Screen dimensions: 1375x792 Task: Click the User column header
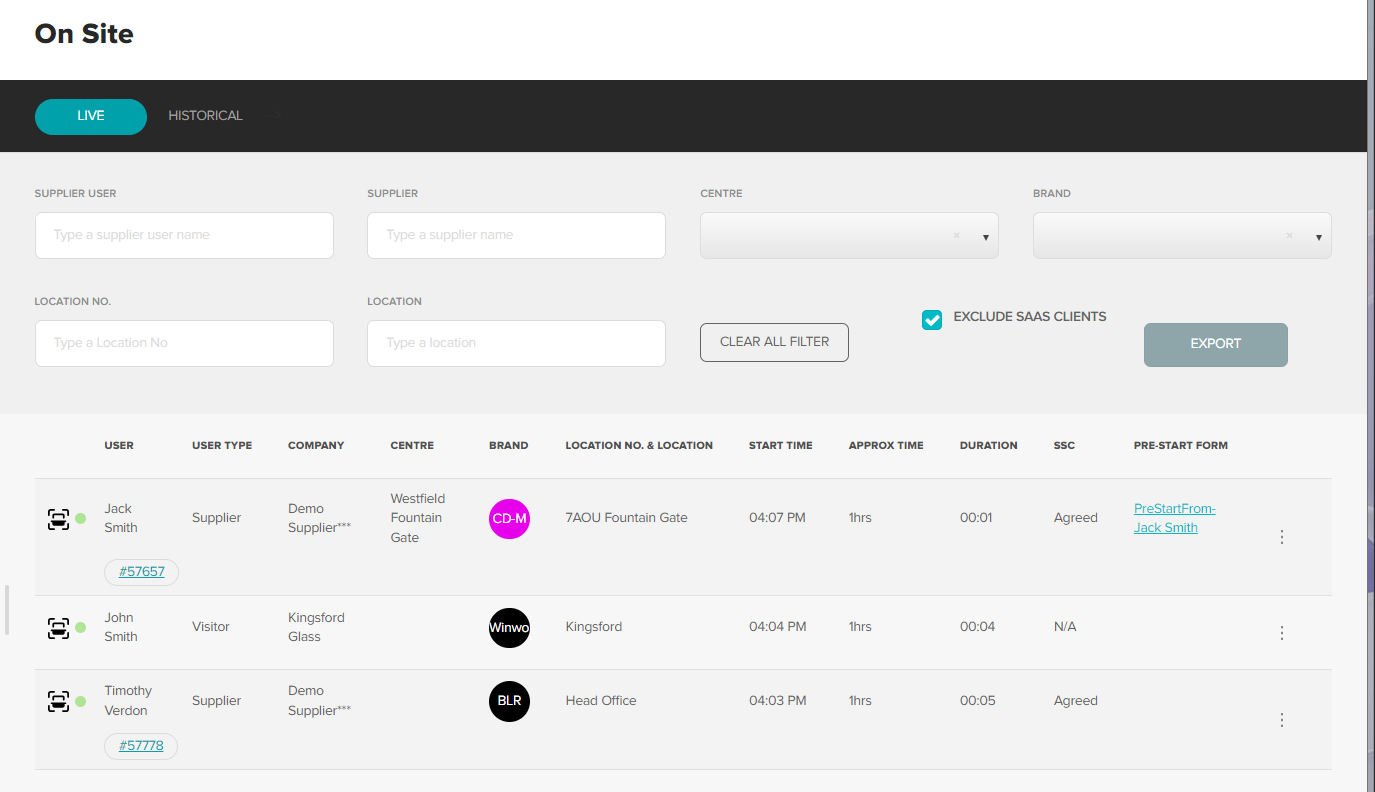(119, 446)
